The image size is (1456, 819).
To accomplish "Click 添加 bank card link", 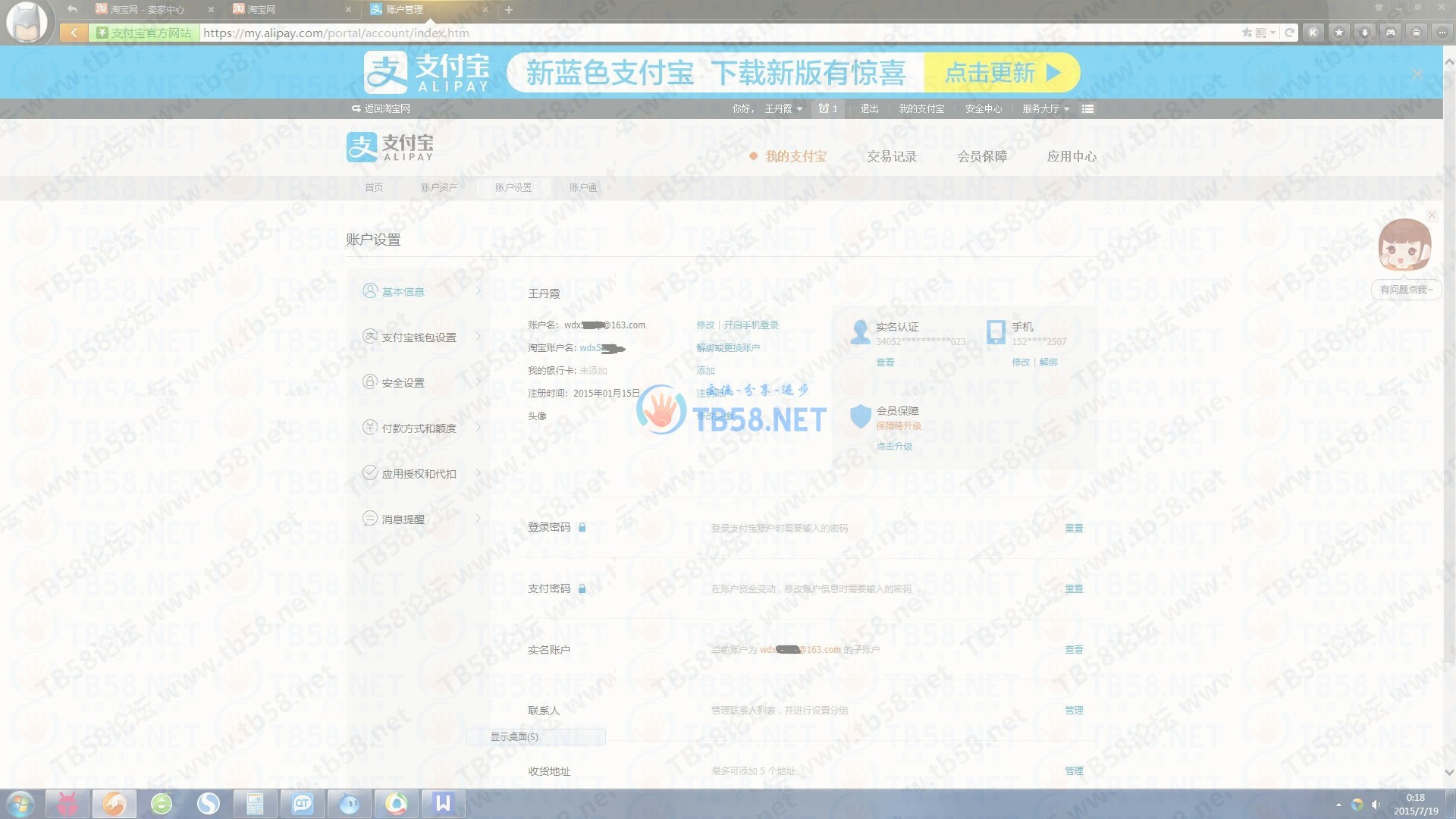I will point(705,370).
